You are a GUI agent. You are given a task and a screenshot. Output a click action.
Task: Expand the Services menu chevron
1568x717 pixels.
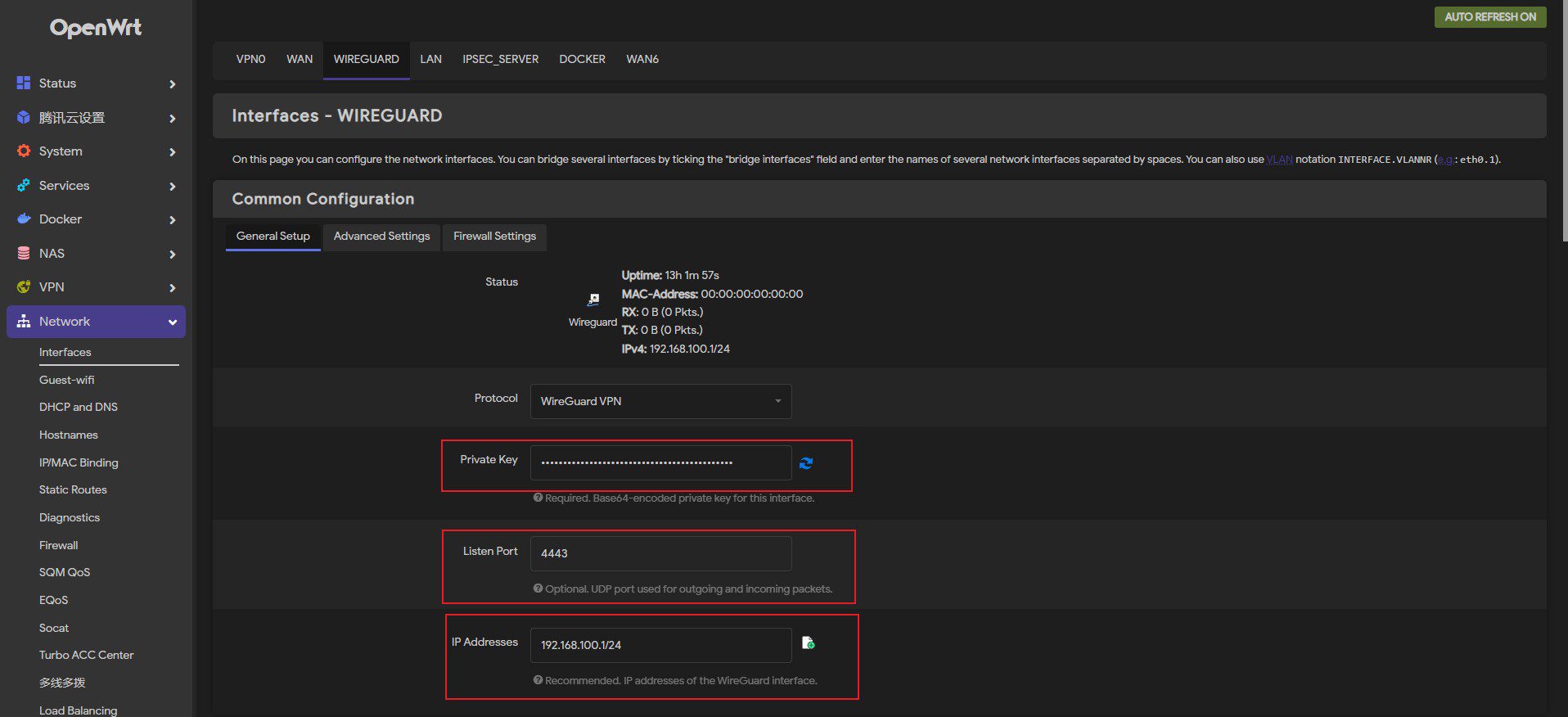coord(173,187)
